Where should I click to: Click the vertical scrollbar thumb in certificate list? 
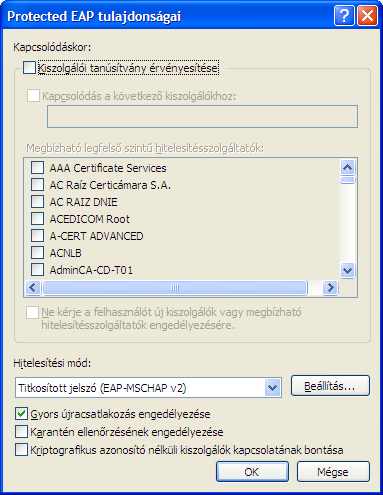point(348,180)
